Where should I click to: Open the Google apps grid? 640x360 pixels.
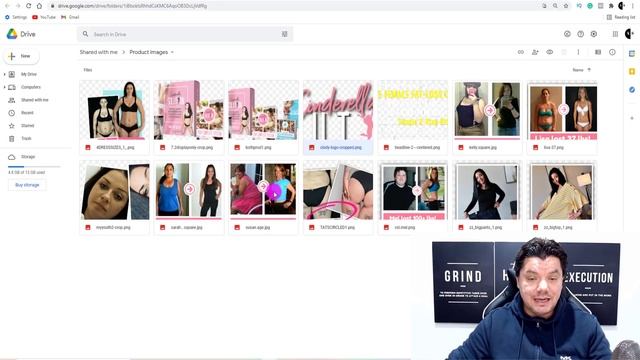point(615,34)
